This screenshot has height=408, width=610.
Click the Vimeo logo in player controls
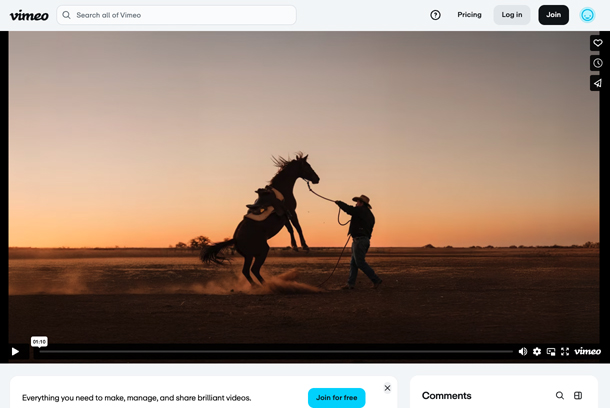tap(587, 351)
